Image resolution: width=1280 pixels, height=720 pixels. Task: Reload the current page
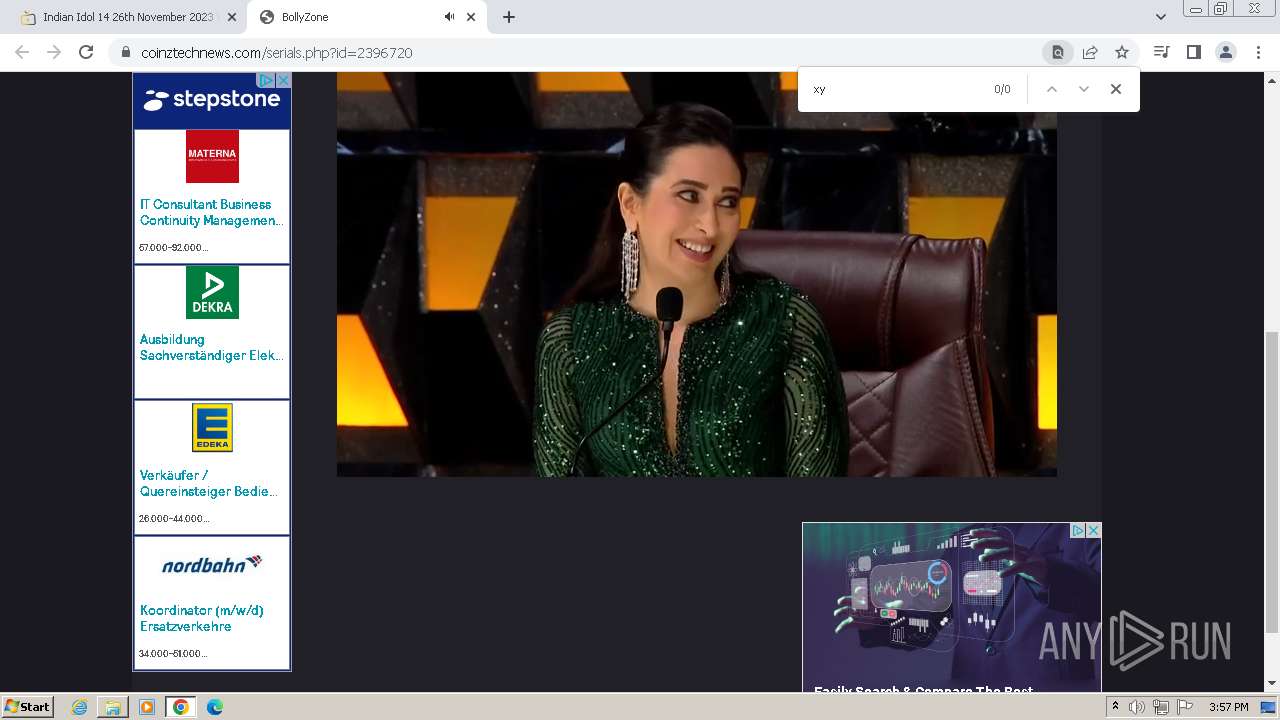pos(86,52)
